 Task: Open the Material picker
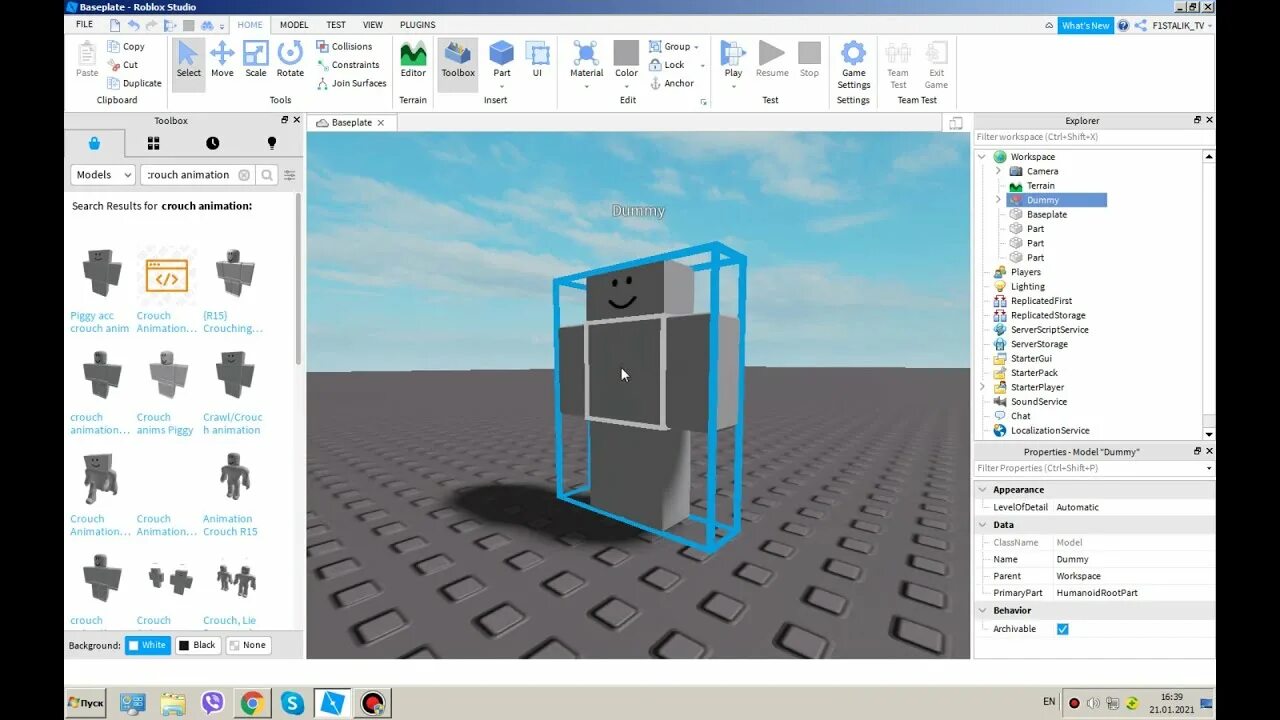click(x=586, y=62)
